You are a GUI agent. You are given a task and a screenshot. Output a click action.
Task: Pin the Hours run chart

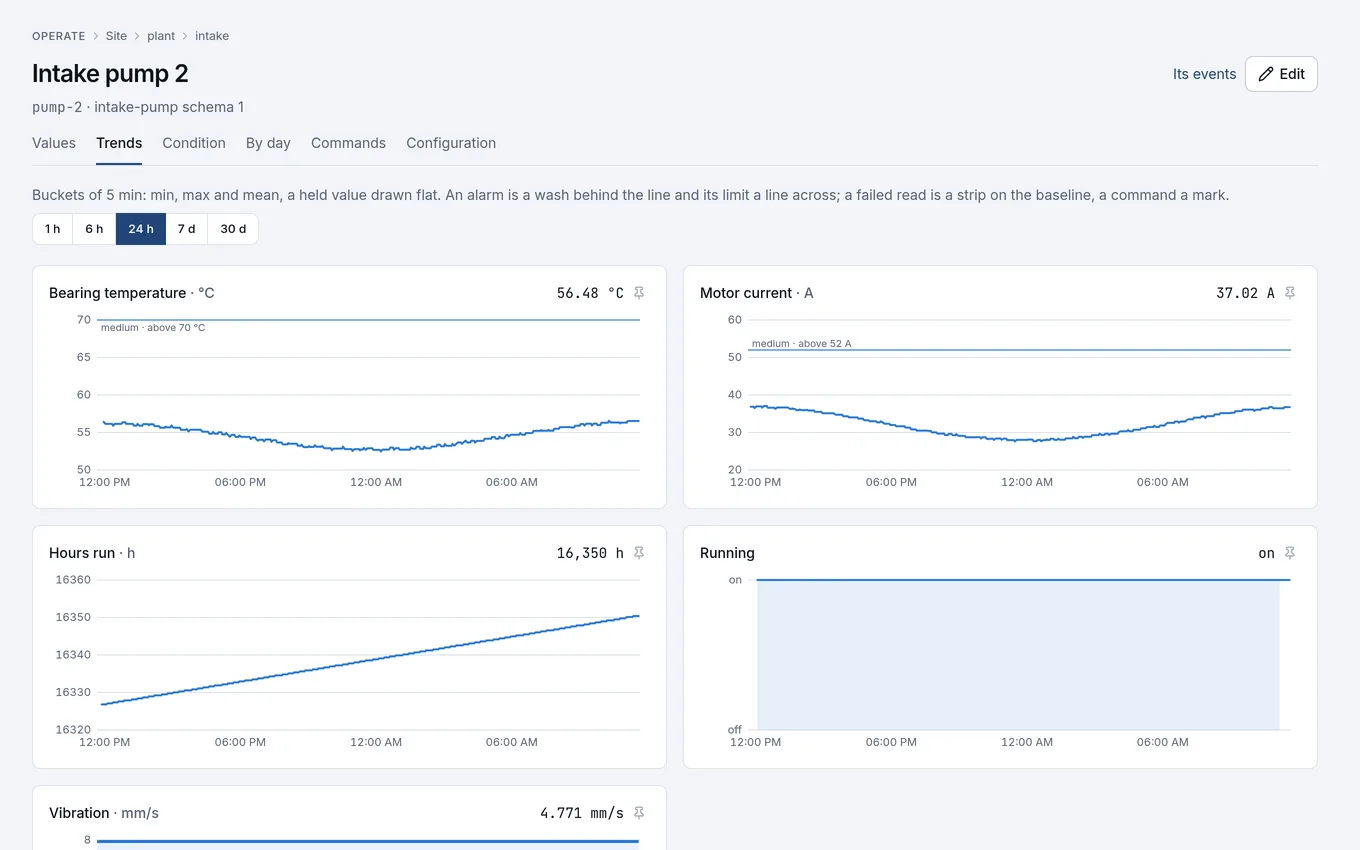click(x=640, y=553)
